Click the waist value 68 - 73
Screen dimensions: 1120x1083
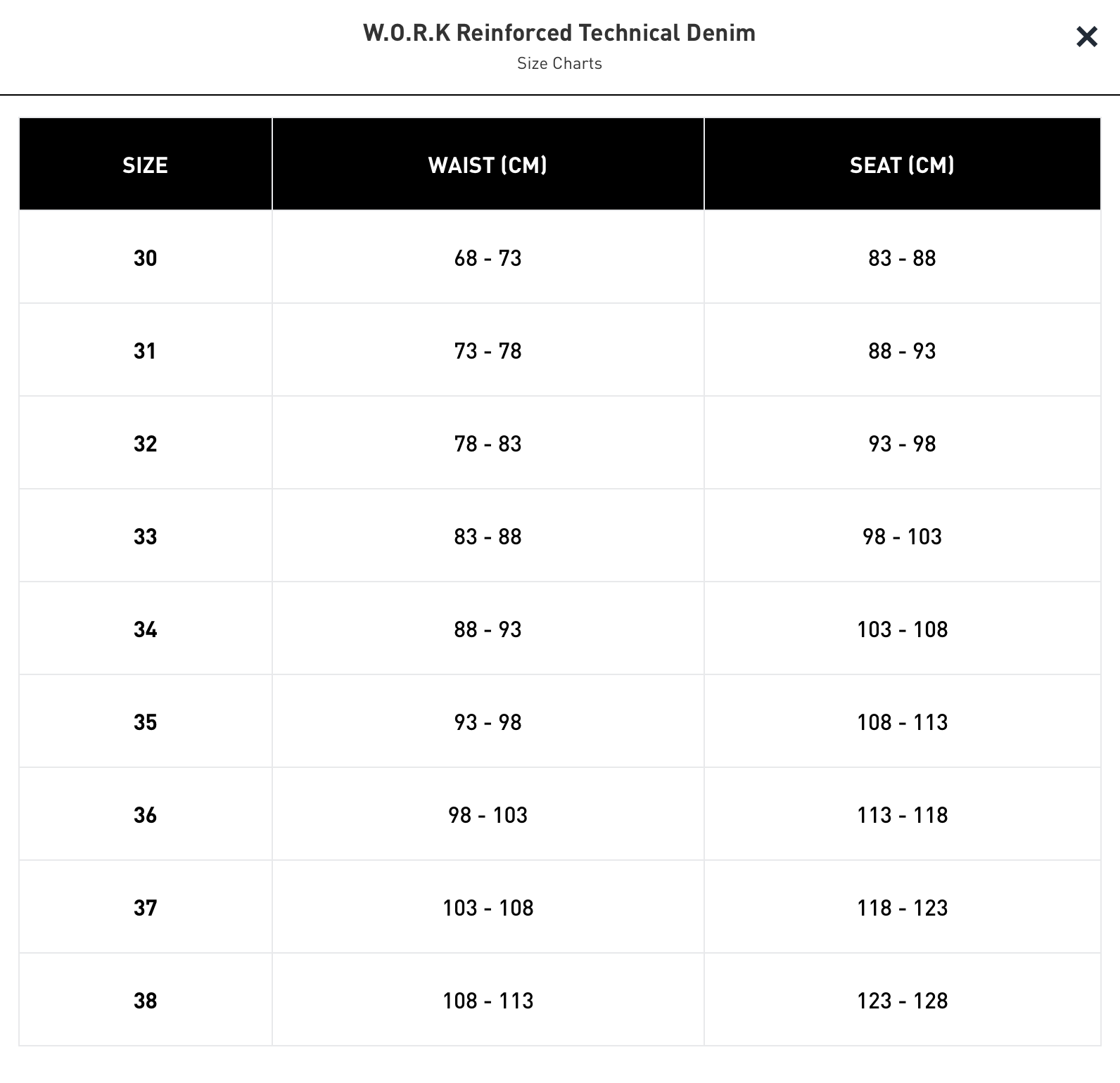(488, 258)
